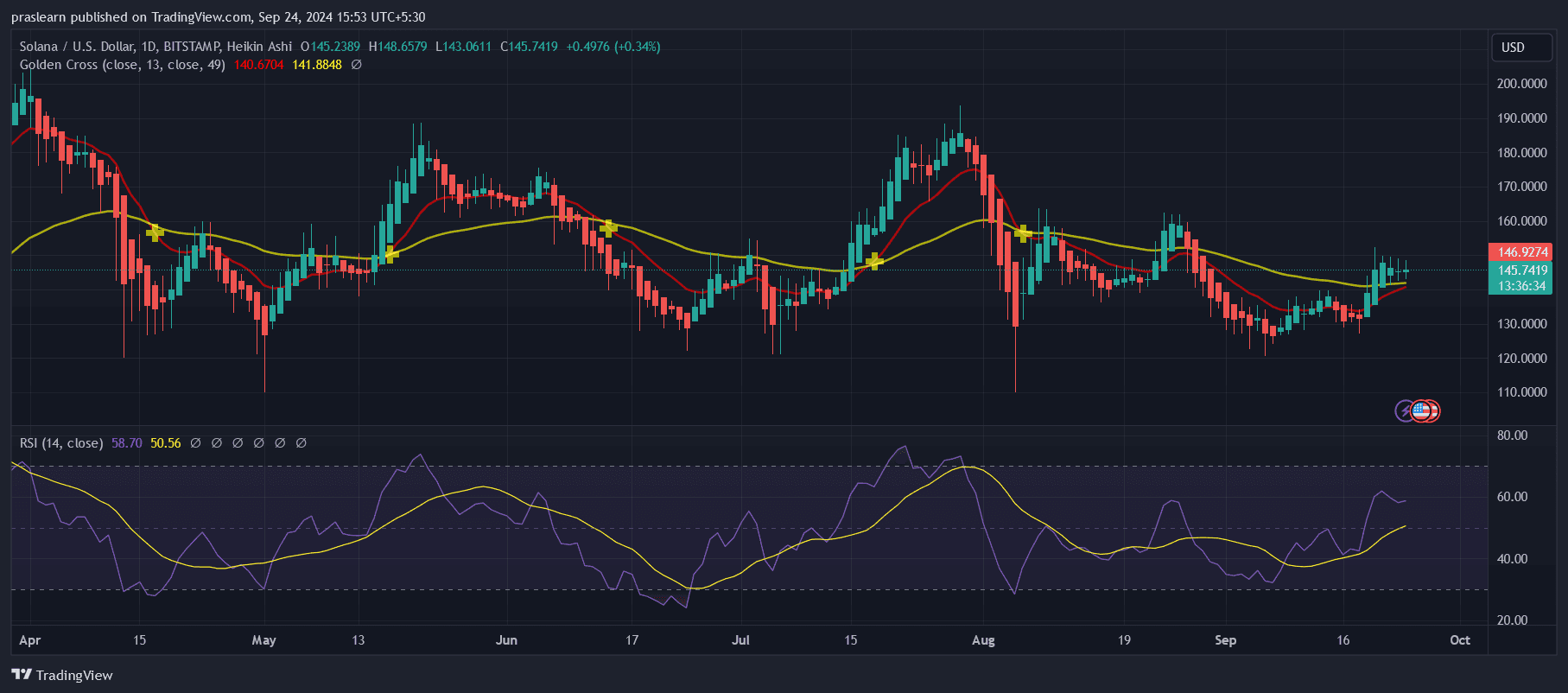Click the front US flag economic event icon
The image size is (1568, 693).
point(1420,411)
